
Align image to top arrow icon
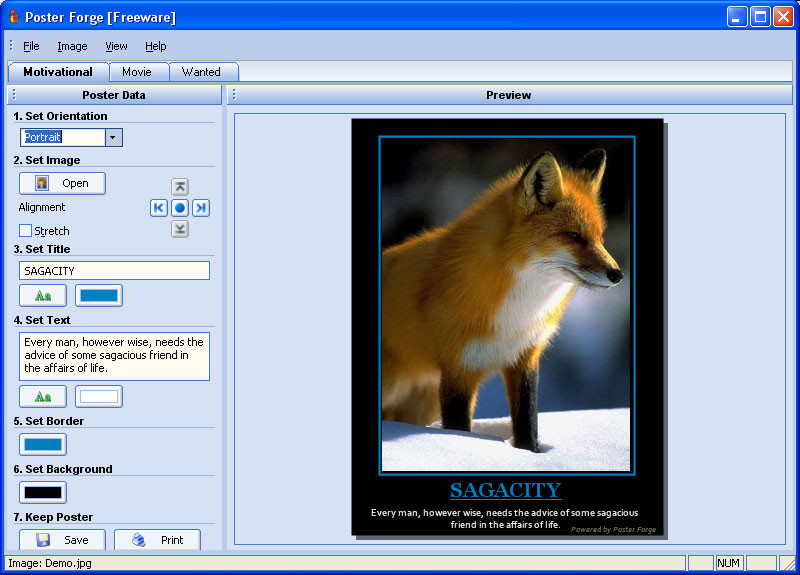pos(180,187)
